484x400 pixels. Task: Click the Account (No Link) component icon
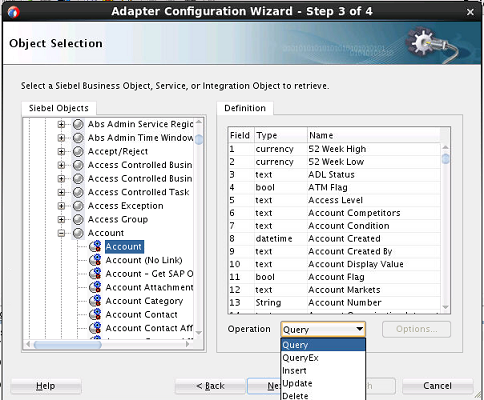pos(95,260)
